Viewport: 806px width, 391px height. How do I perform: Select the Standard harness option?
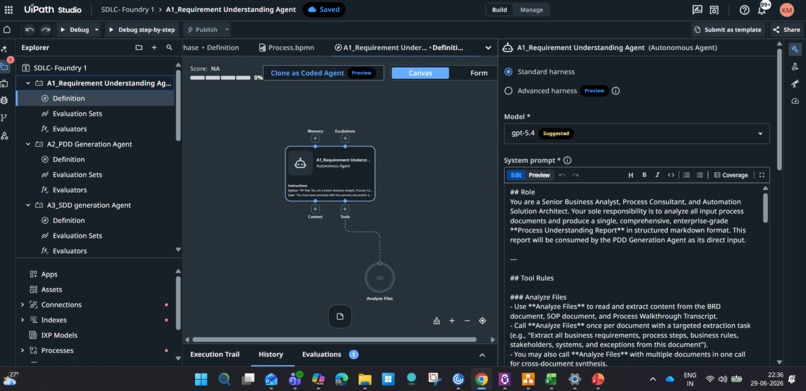508,72
